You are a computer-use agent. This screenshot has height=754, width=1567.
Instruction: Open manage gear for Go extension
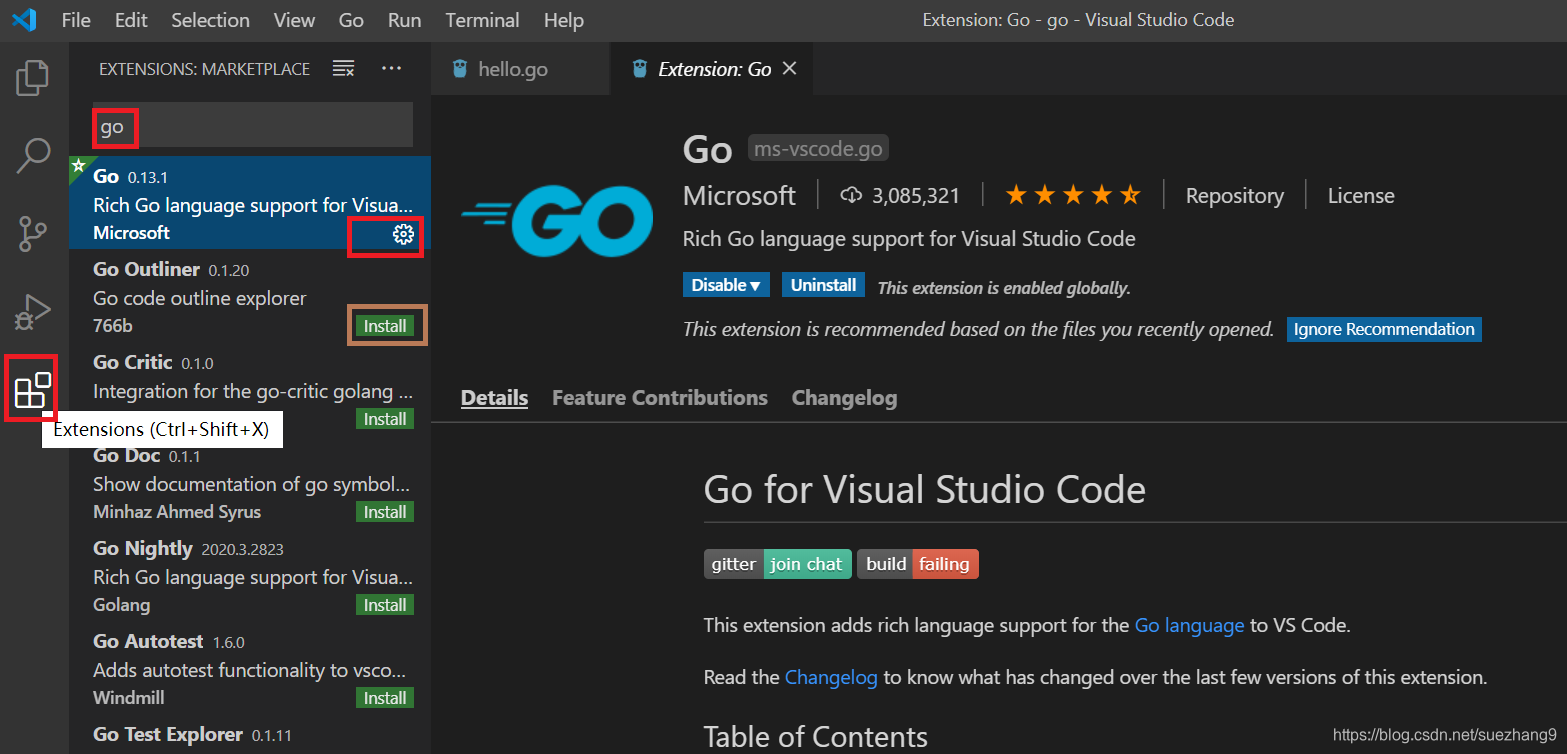coord(403,234)
